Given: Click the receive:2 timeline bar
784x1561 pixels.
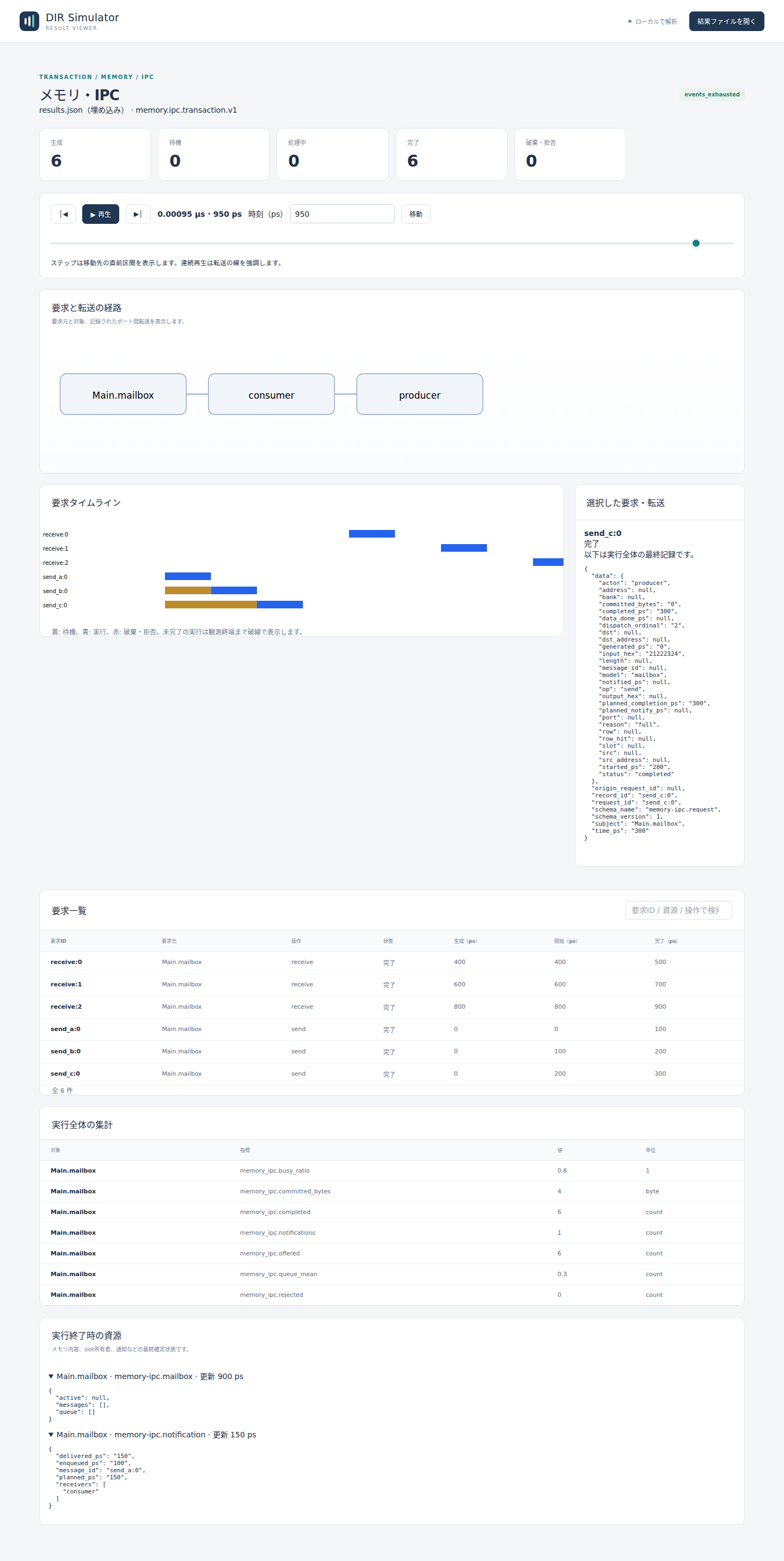Looking at the screenshot, I should 548,562.
